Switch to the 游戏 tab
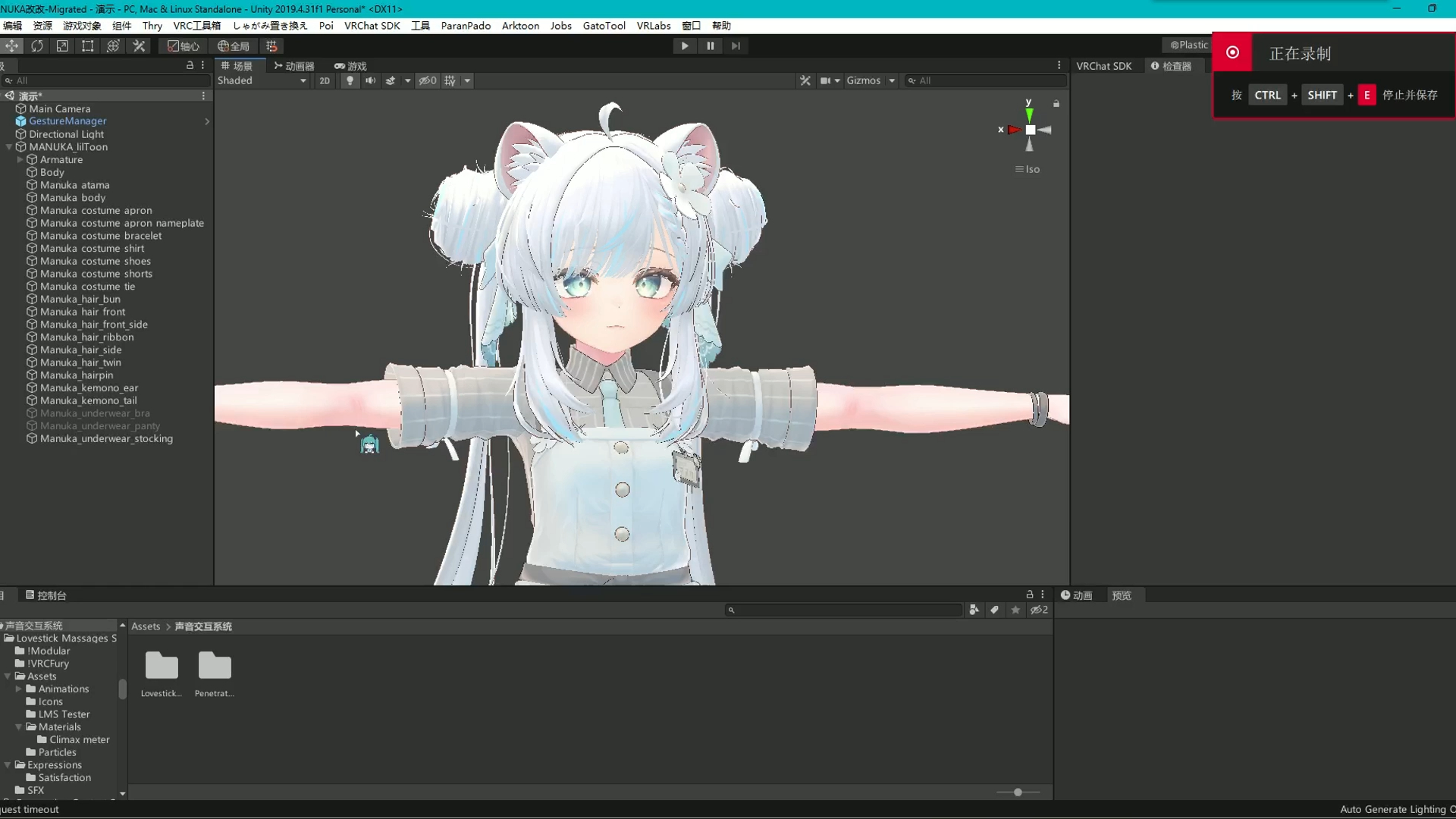The width and height of the screenshot is (1456, 819). [x=350, y=65]
